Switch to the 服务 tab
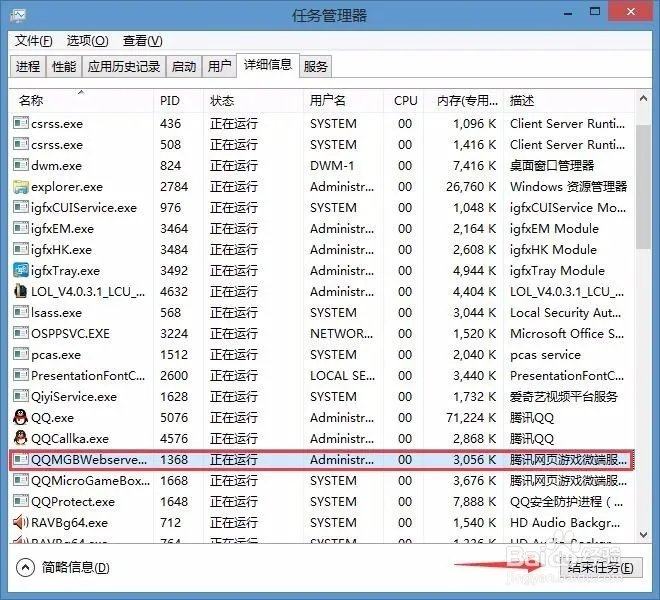 (x=315, y=67)
